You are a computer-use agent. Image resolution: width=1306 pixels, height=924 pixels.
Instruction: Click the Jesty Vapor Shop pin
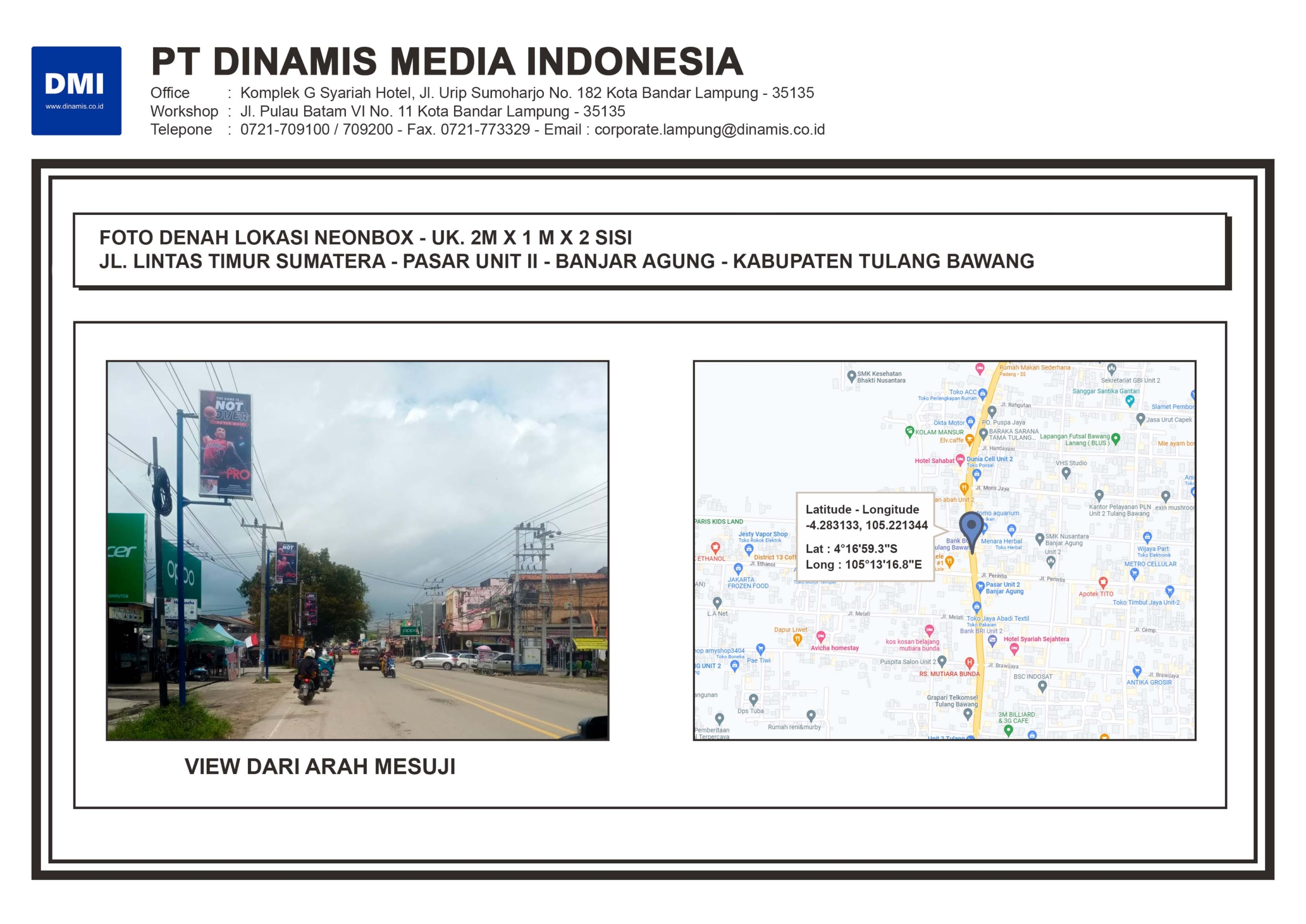748,550
